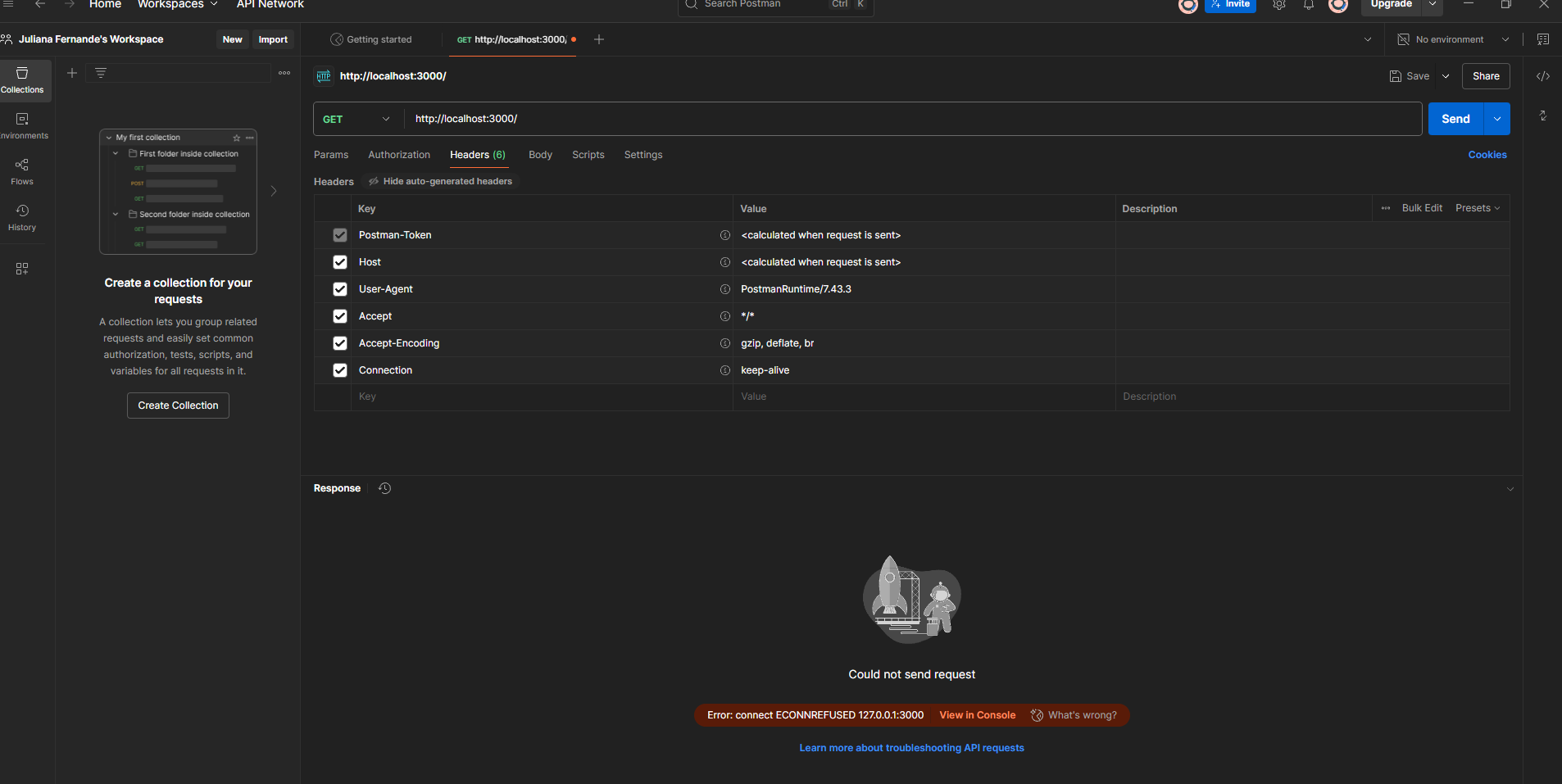1562x784 pixels.
Task: Open the Collections sidebar panel
Action: pyautogui.click(x=22, y=80)
